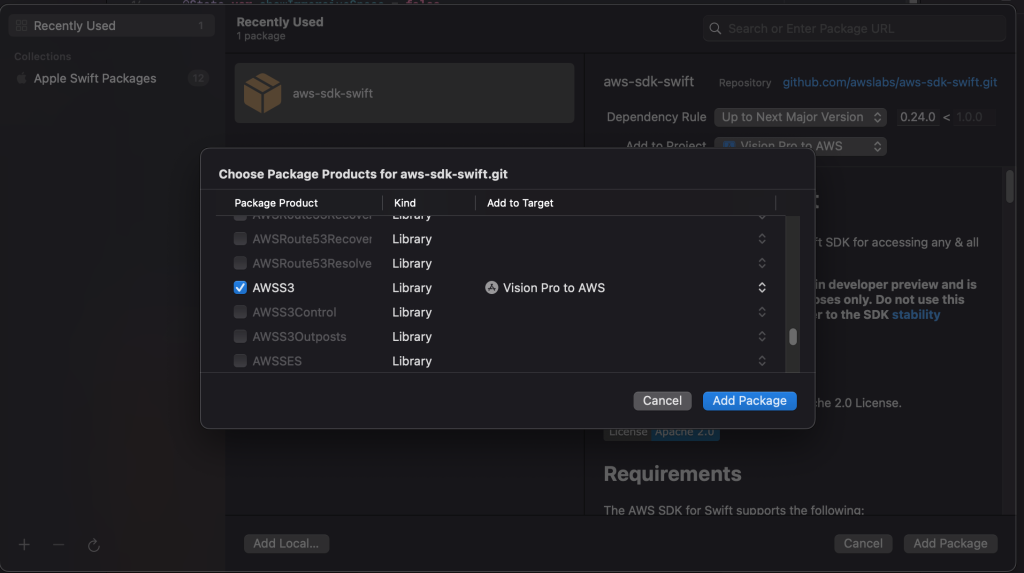Image resolution: width=1024 pixels, height=573 pixels.
Task: Open target stepper for AWSRoute53Resolver row
Action: coord(761,263)
